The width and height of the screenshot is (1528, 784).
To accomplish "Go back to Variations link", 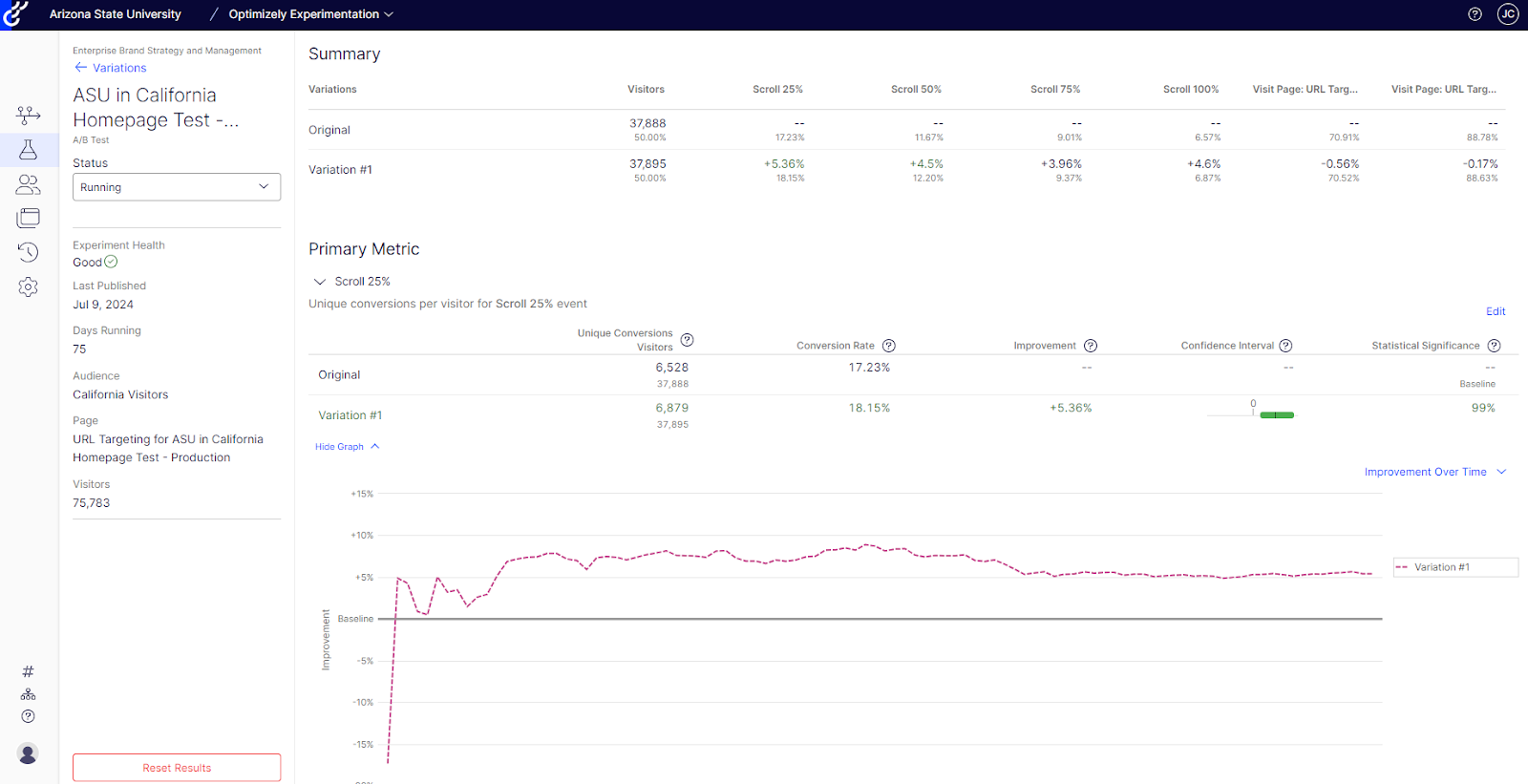I will 110,68.
